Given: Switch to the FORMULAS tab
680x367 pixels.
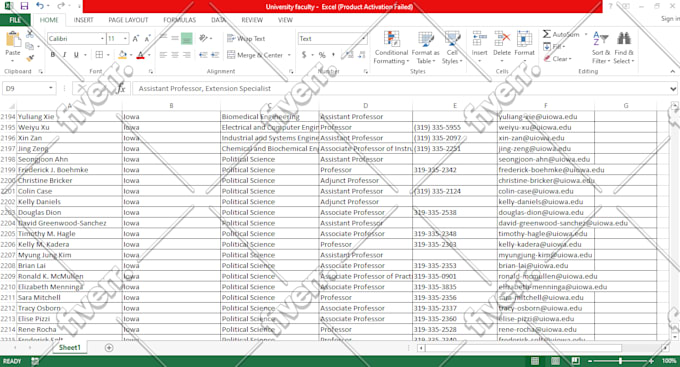Looking at the screenshot, I should pyautogui.click(x=180, y=20).
